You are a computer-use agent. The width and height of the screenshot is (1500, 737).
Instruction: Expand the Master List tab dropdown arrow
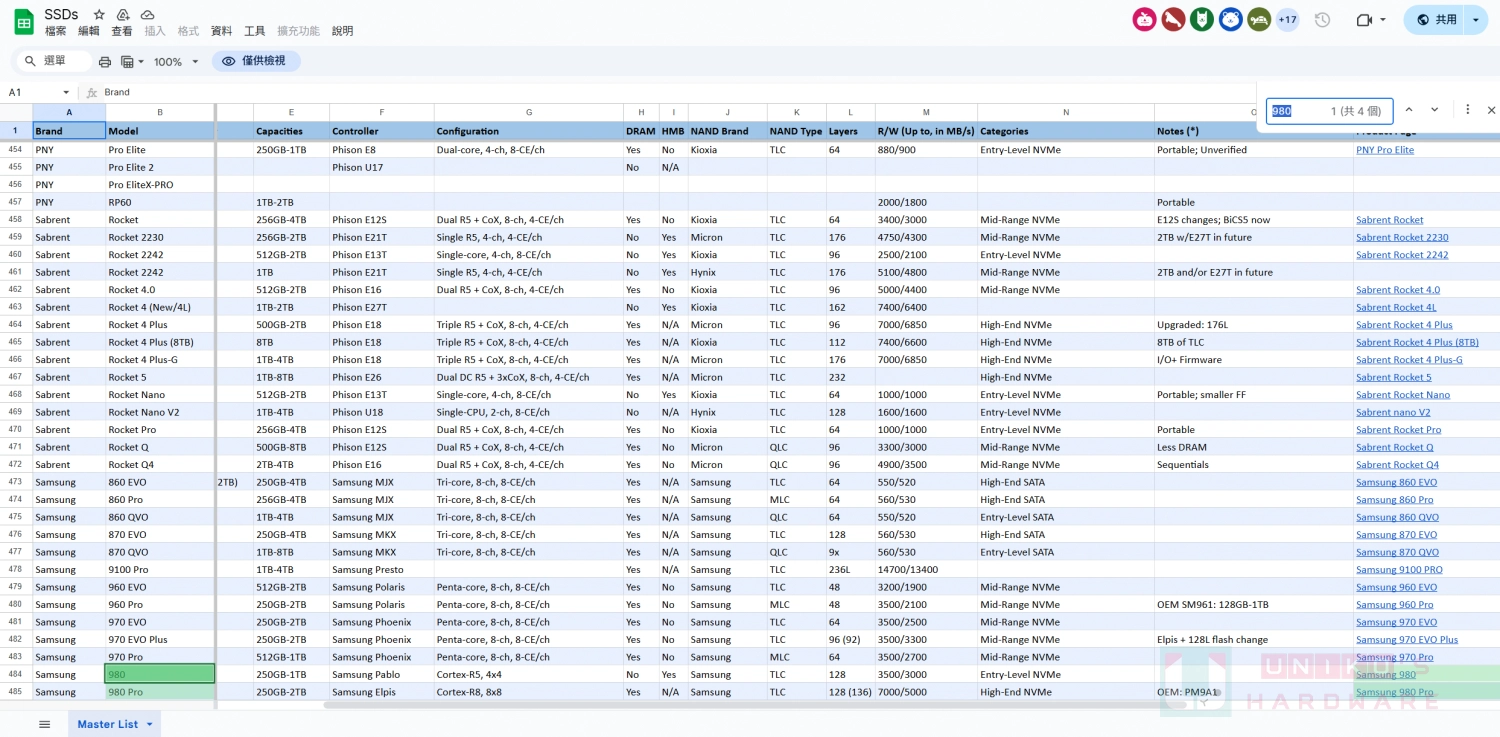pos(150,724)
